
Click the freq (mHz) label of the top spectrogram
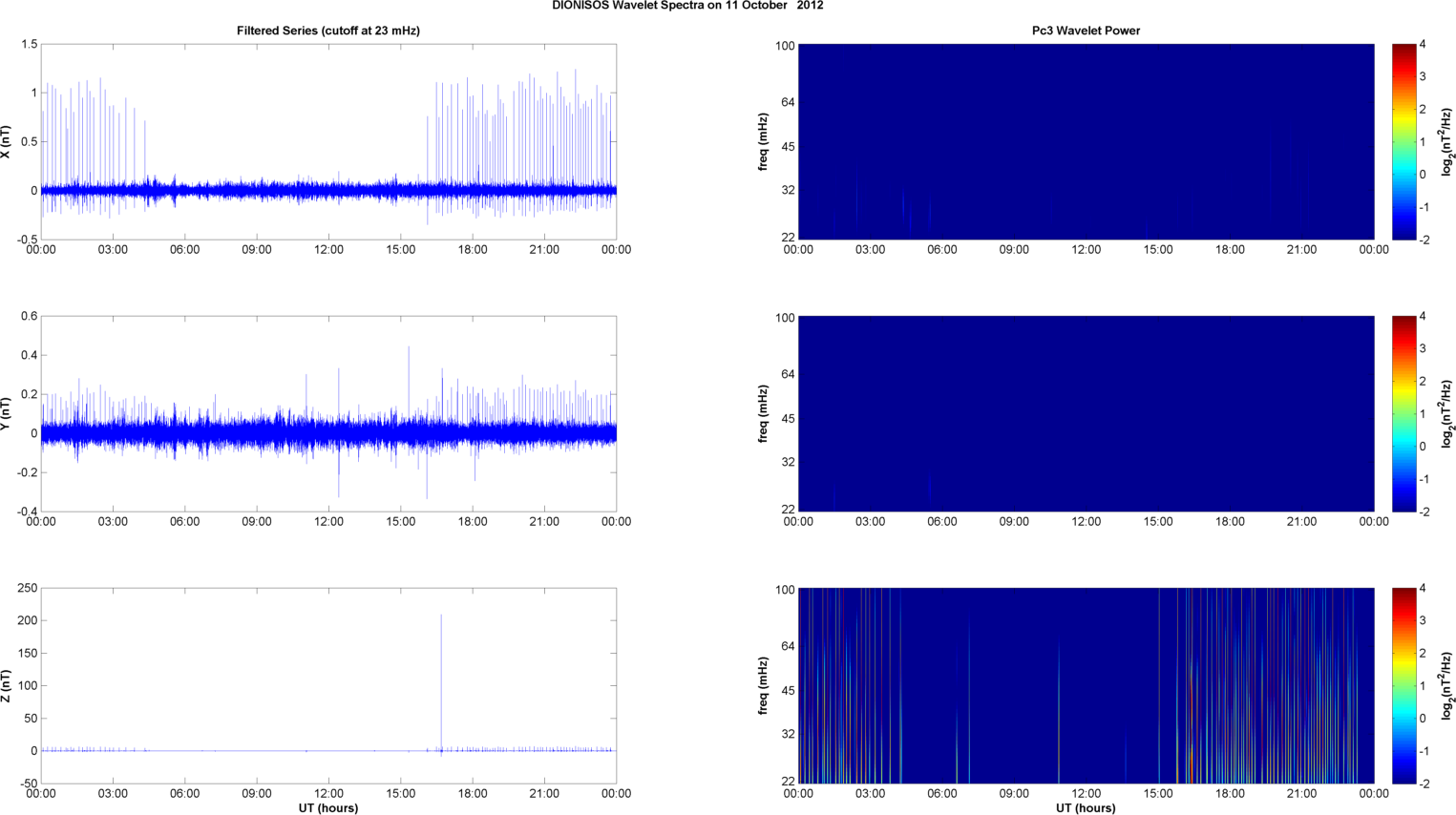pos(764,142)
